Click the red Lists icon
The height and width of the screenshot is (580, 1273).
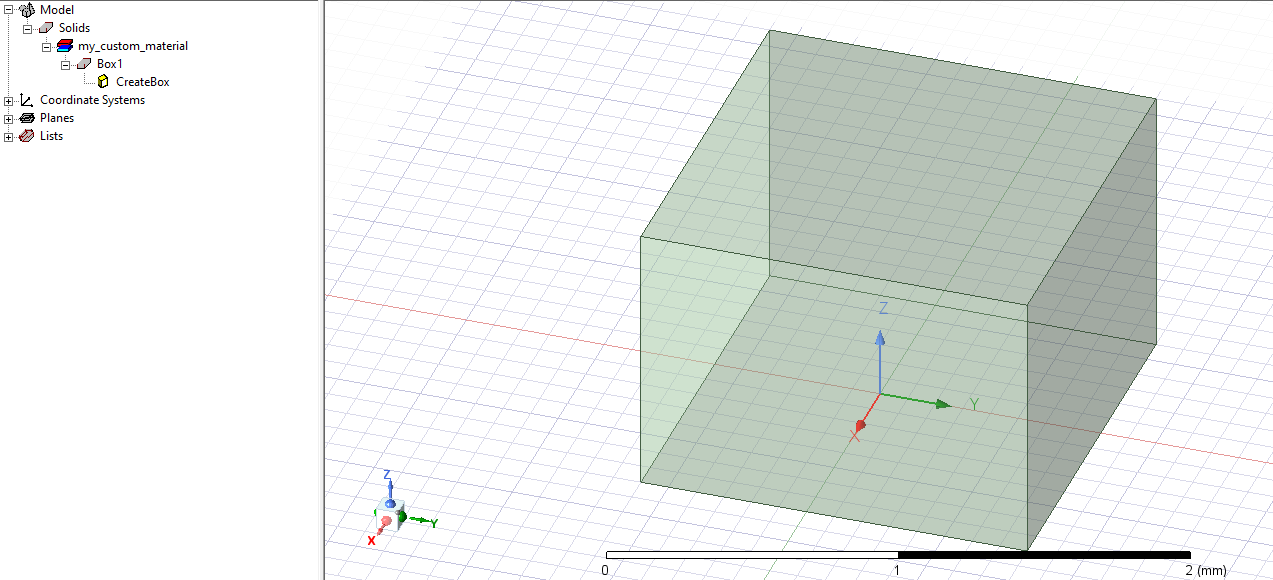point(27,136)
